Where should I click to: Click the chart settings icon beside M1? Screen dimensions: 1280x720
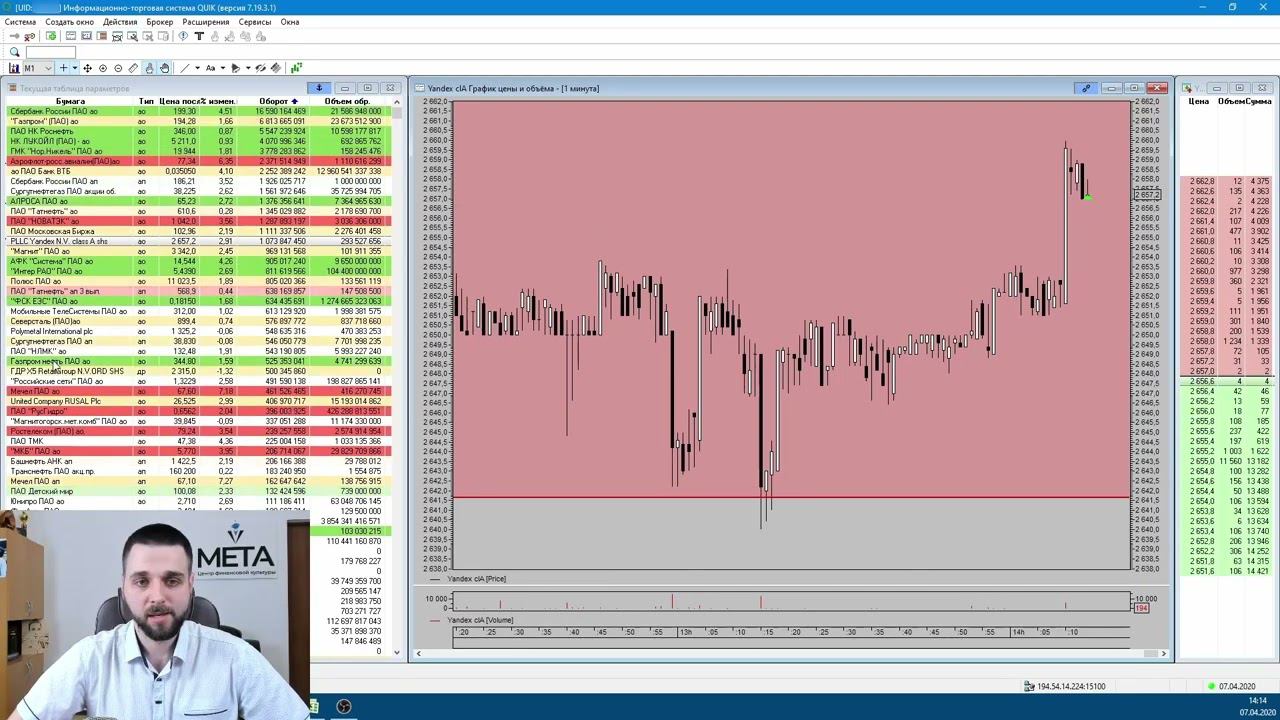click(14, 68)
